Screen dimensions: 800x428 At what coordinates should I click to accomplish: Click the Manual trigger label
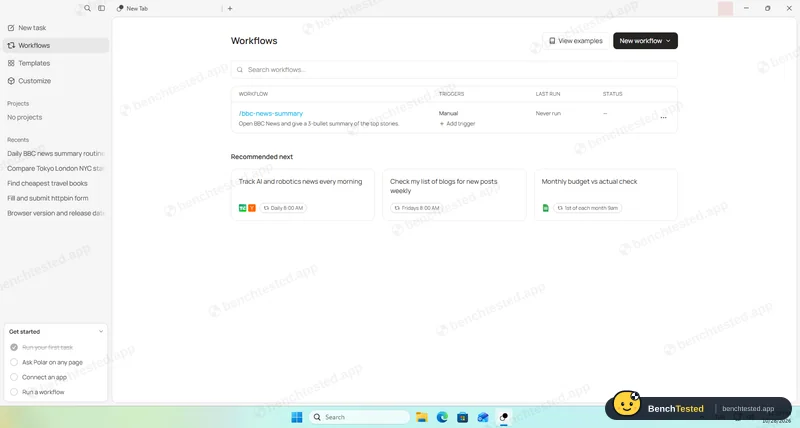[x=448, y=113]
